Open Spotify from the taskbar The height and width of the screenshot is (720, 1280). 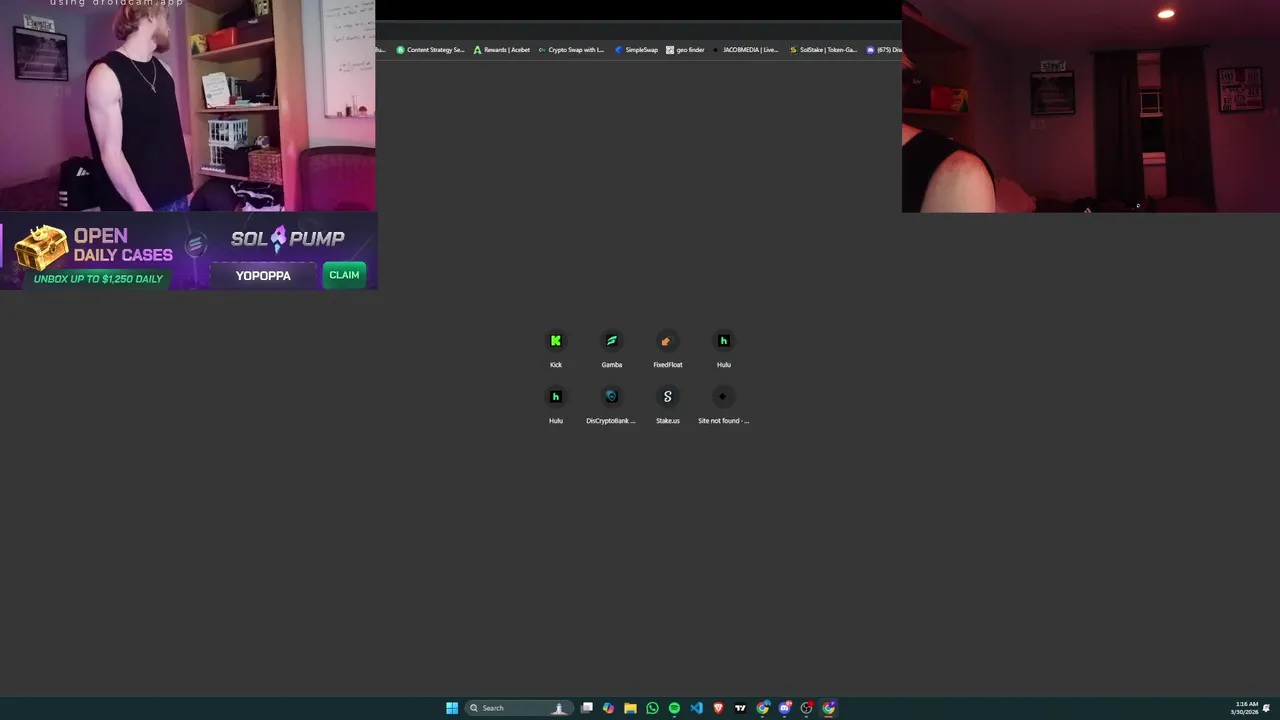tap(674, 708)
